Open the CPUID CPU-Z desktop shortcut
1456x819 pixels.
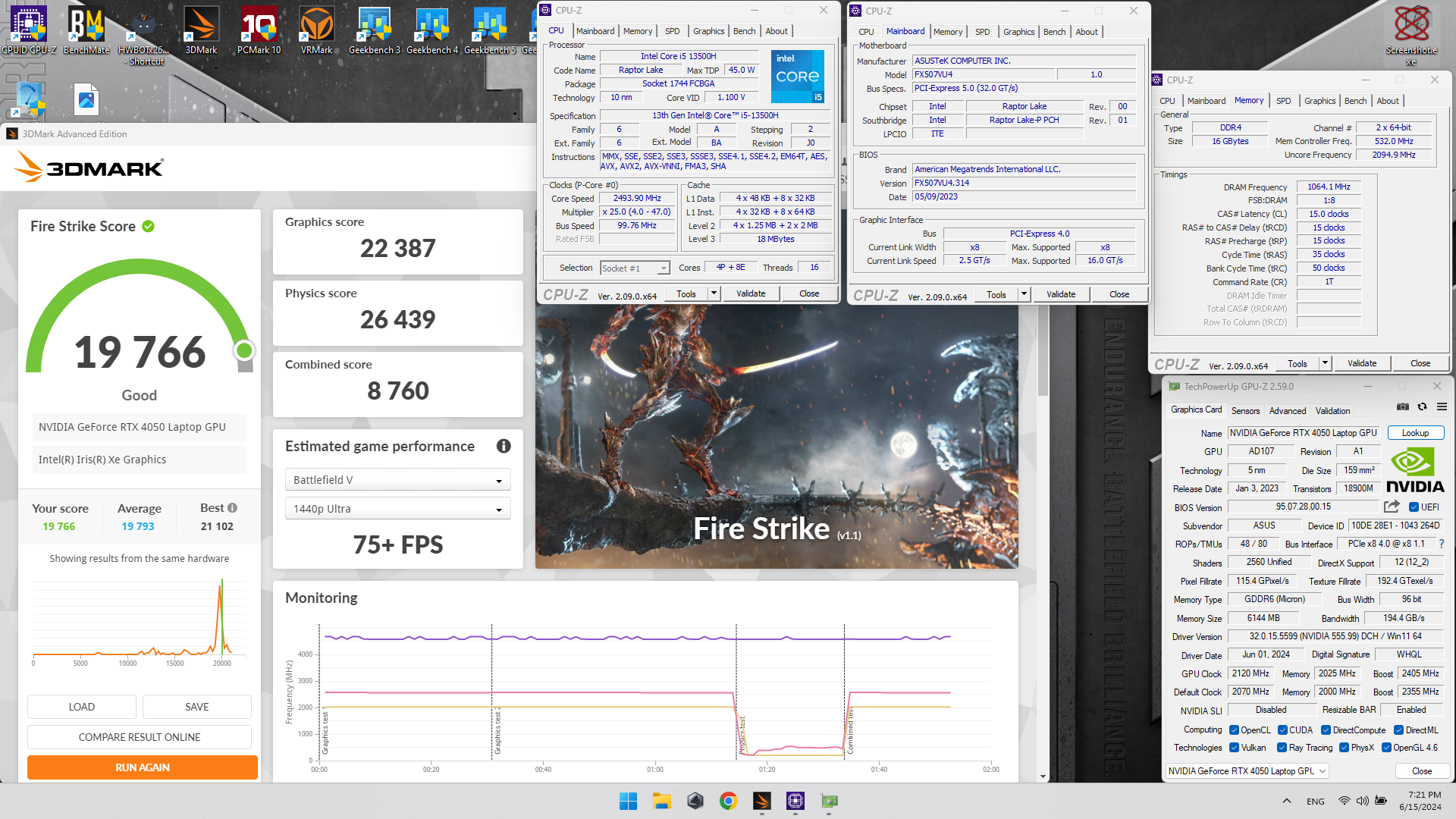[x=29, y=30]
